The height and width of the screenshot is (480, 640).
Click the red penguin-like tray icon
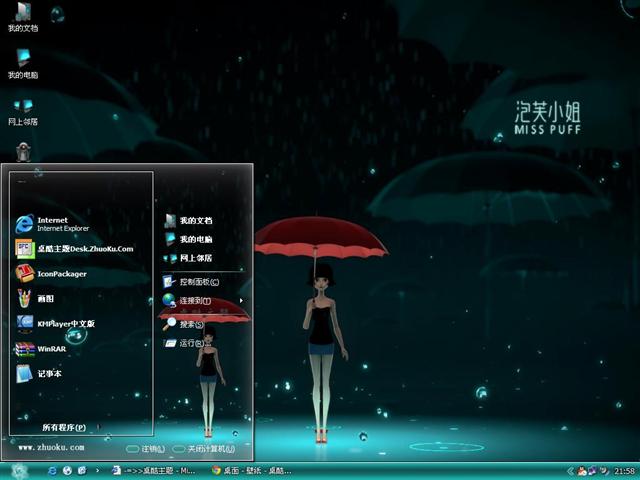point(582,471)
